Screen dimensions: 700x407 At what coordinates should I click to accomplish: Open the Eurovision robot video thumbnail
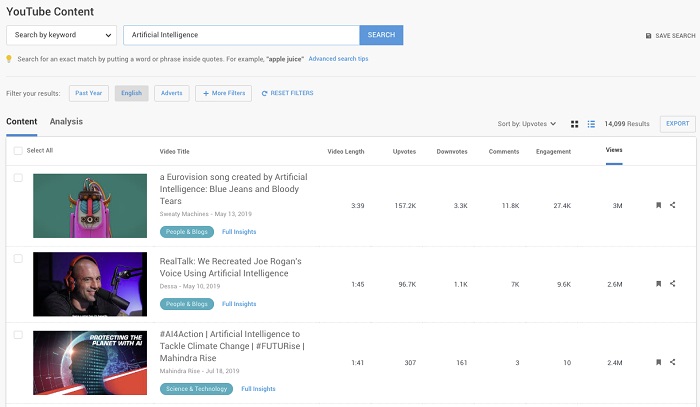coord(90,206)
